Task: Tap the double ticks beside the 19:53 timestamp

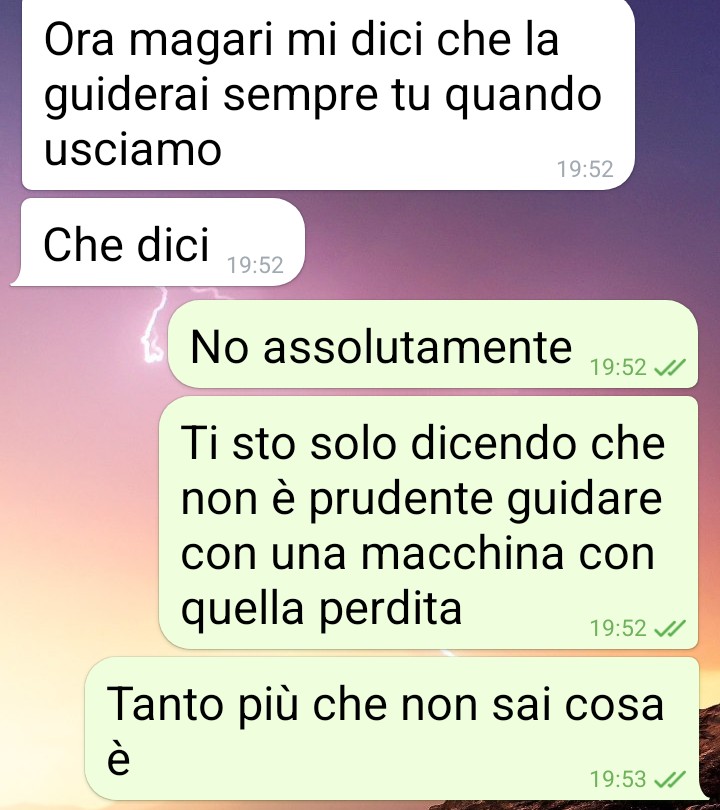Action: coord(669,778)
